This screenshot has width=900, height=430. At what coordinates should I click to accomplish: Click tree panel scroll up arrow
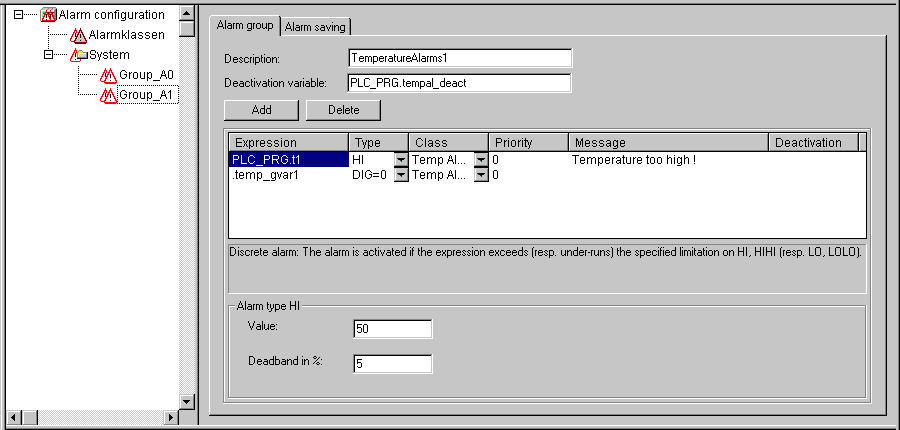[187, 13]
